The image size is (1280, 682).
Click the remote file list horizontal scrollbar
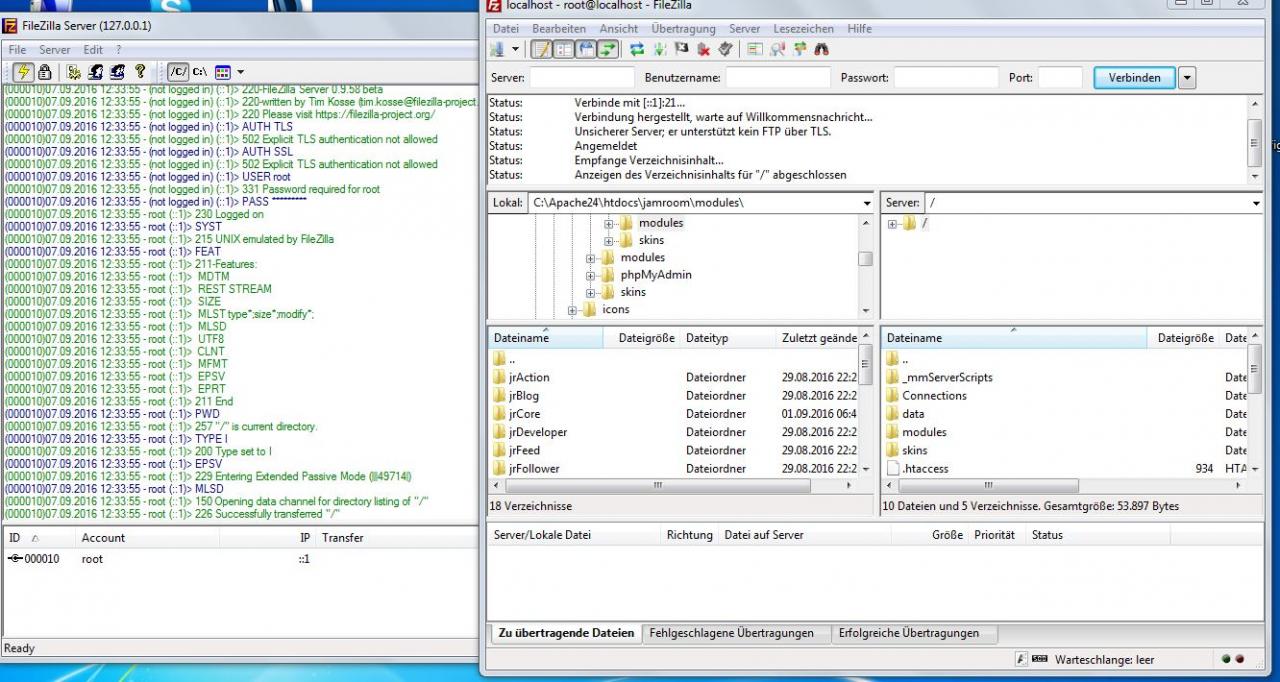pyautogui.click(x=988, y=486)
